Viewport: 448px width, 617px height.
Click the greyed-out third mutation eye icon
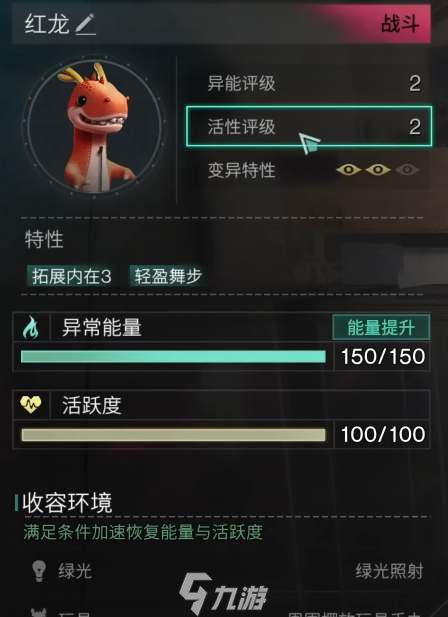coord(407,170)
